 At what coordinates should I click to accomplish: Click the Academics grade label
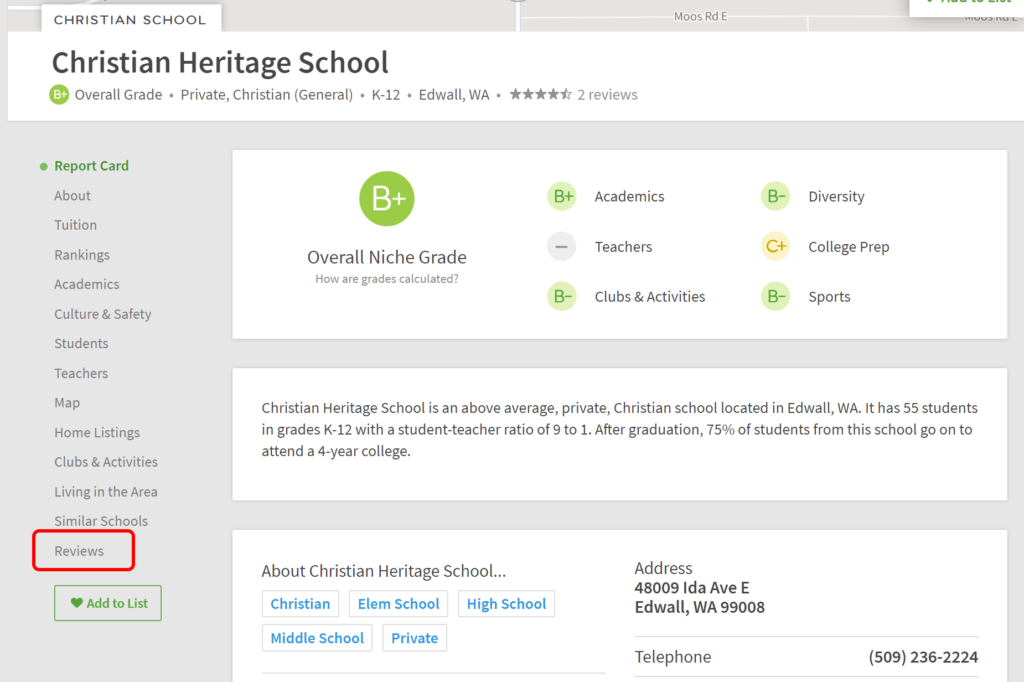pos(630,196)
